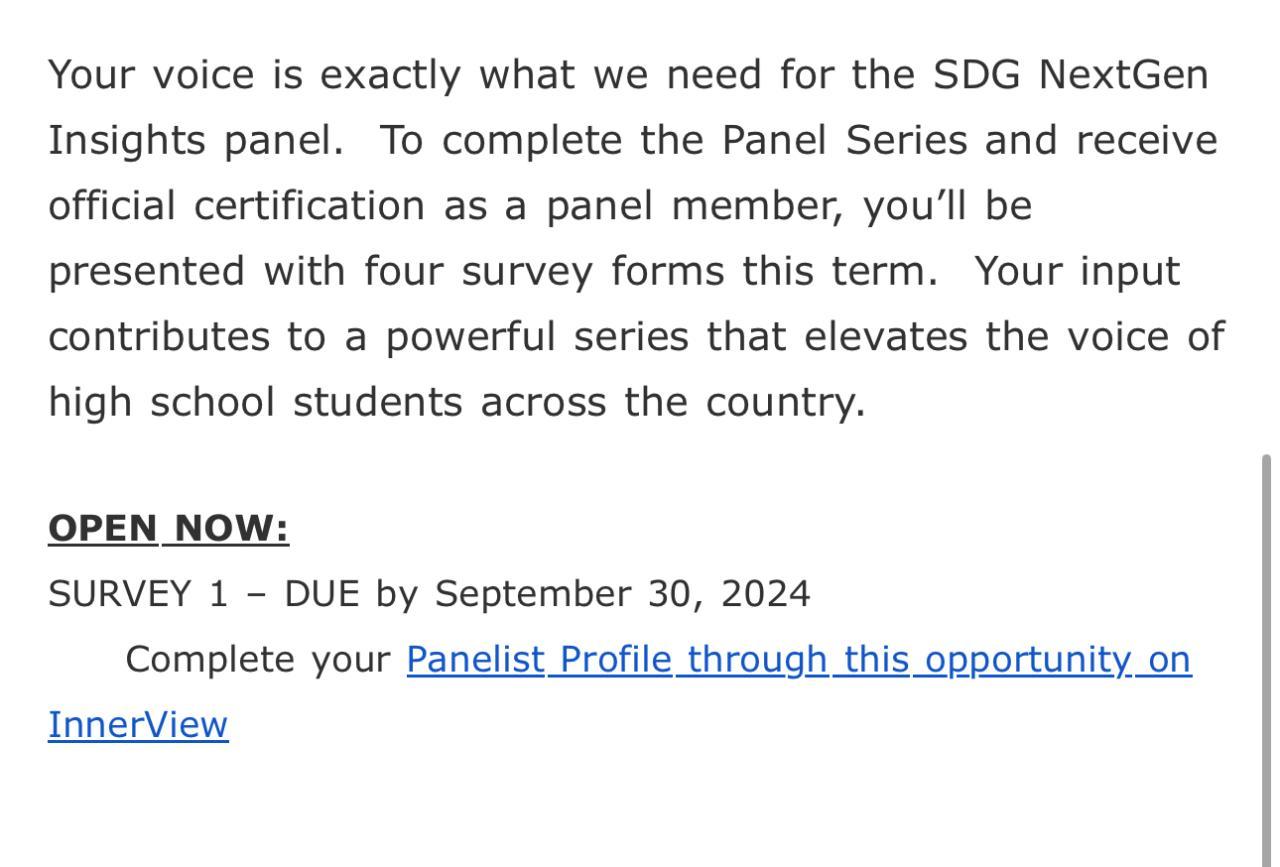The width and height of the screenshot is (1280, 867).
Task: Click the words 'Your input'
Action: point(1077,271)
